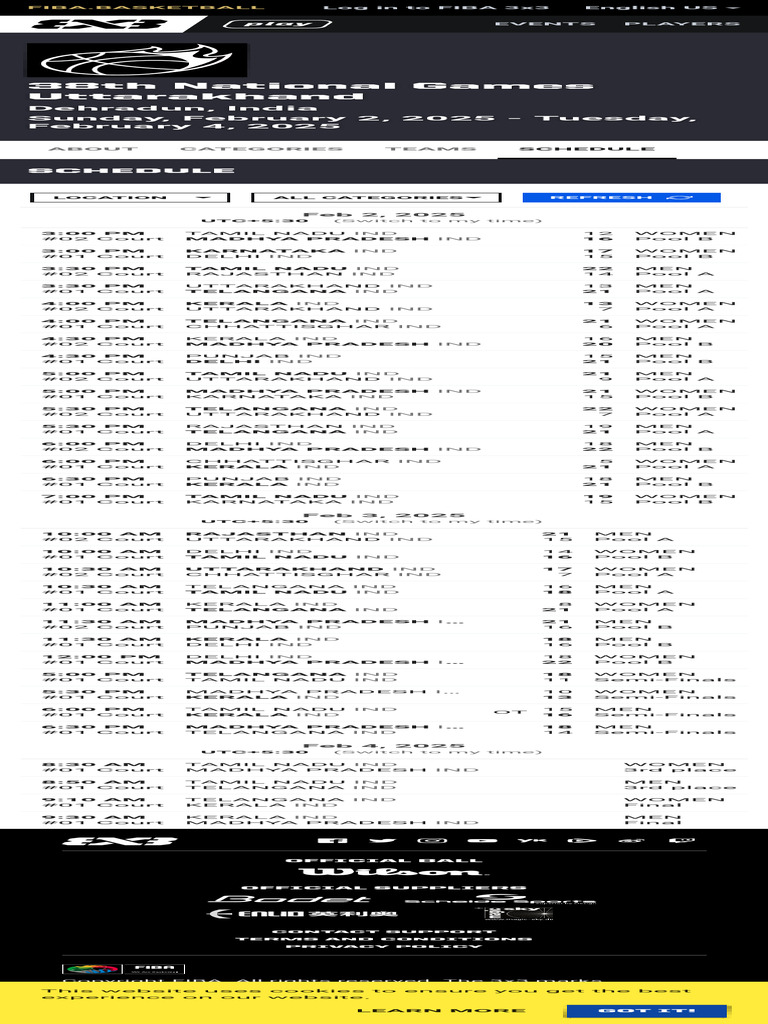Click Switch to my time under Feb 2

(x=438, y=221)
